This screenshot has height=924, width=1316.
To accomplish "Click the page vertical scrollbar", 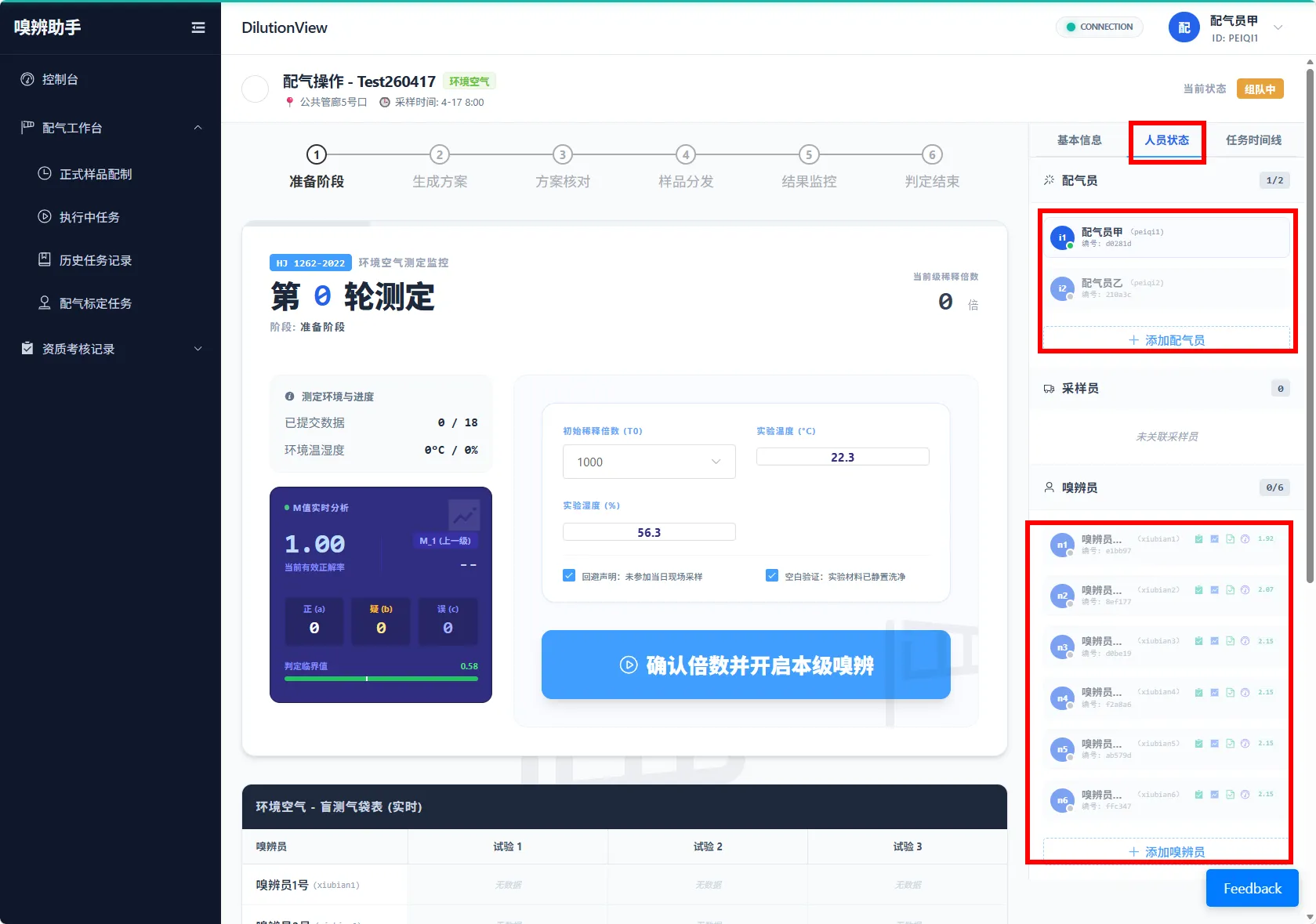I will point(1310,325).
